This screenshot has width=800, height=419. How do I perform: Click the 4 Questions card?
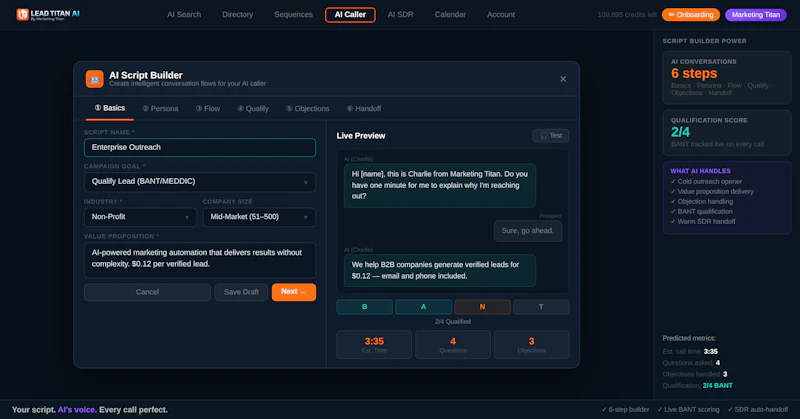[x=453, y=344]
